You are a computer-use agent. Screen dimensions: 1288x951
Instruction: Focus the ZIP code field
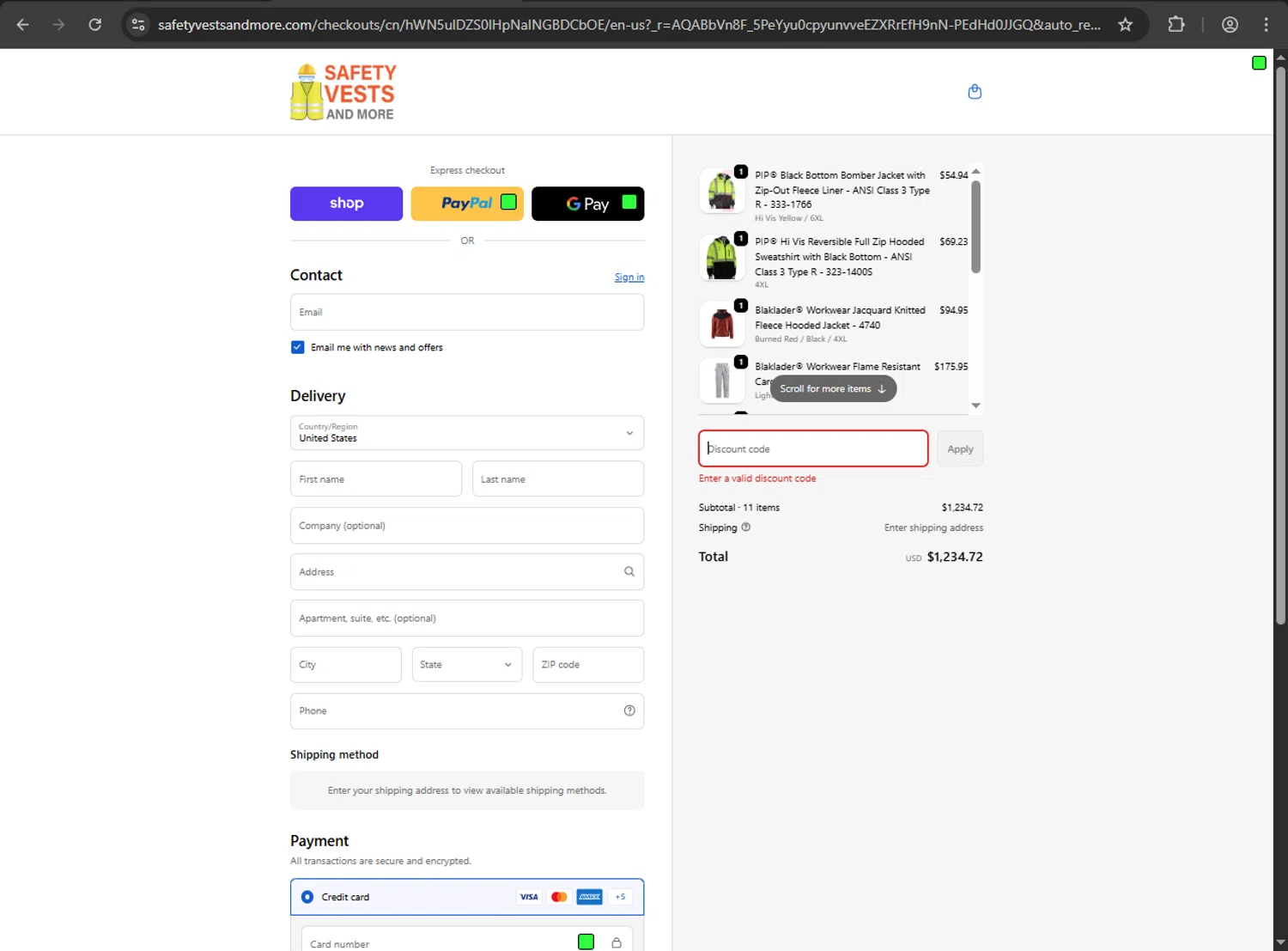point(588,665)
